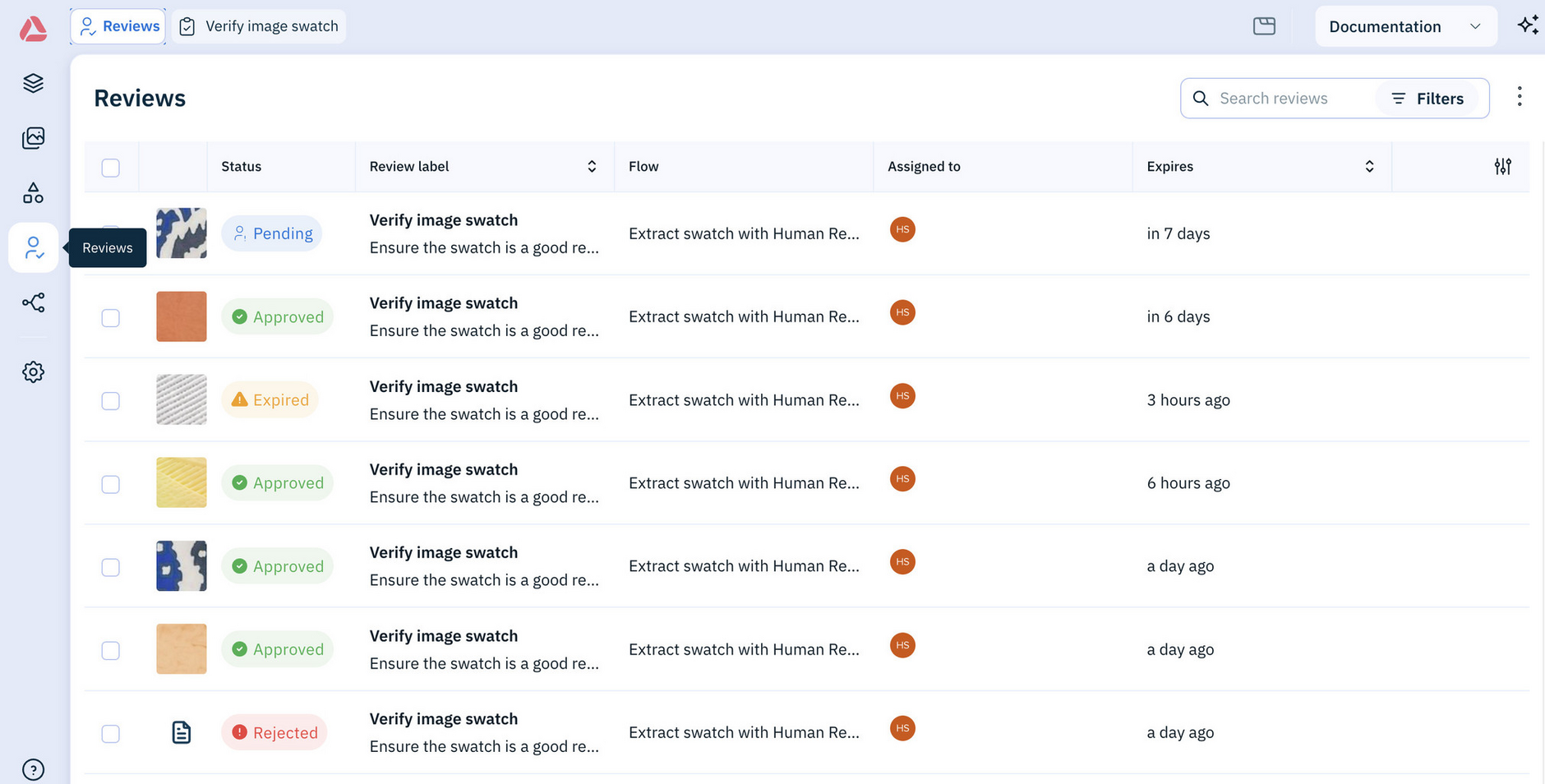The width and height of the screenshot is (1545, 784).
Task: Click HS avatar in Rejected row
Action: (902, 728)
